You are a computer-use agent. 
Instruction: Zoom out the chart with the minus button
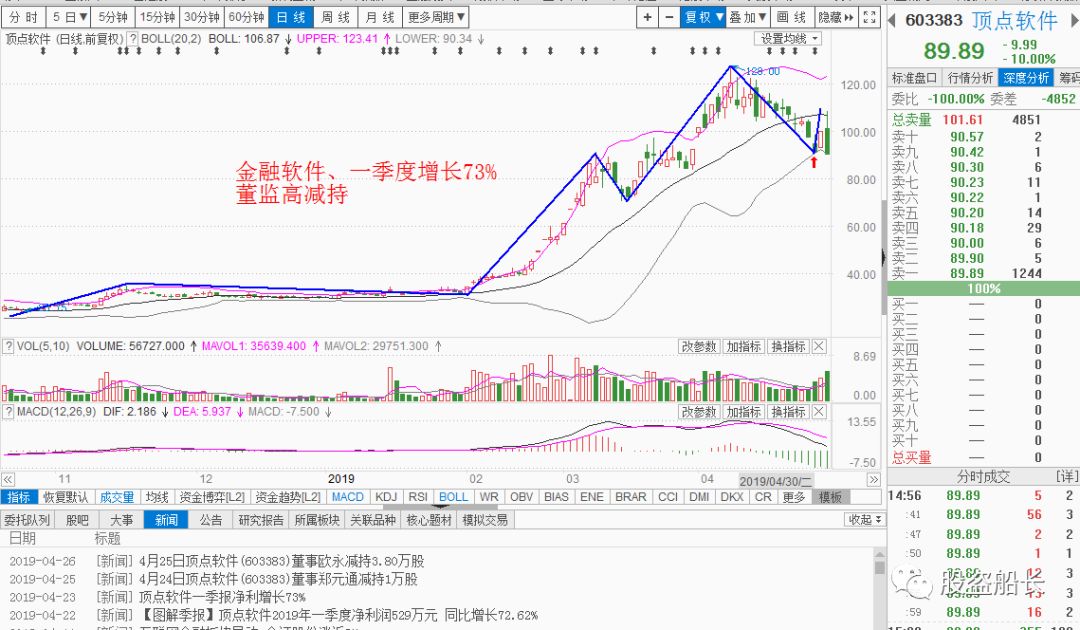pos(669,17)
